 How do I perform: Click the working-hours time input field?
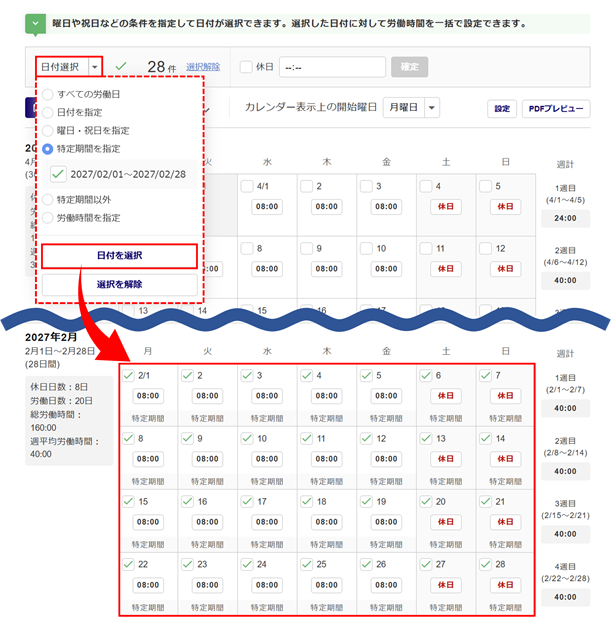point(332,67)
